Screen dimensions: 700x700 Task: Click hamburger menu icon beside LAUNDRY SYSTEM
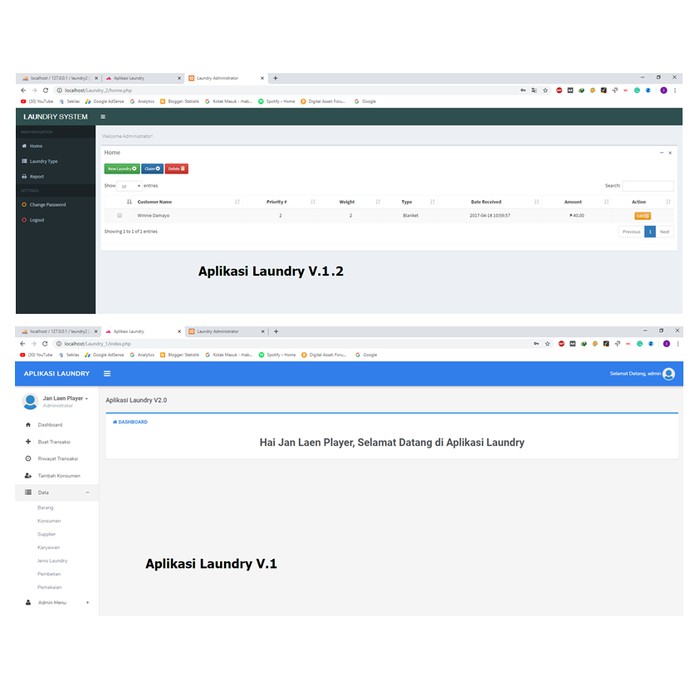pos(103,117)
